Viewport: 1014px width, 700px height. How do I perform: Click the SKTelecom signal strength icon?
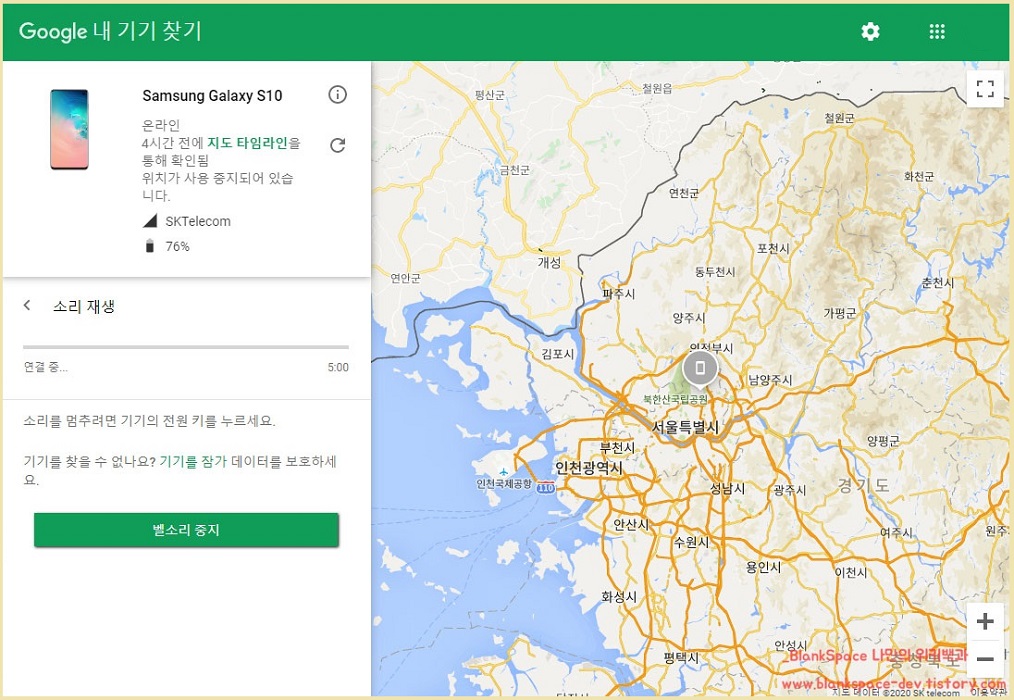[x=149, y=221]
